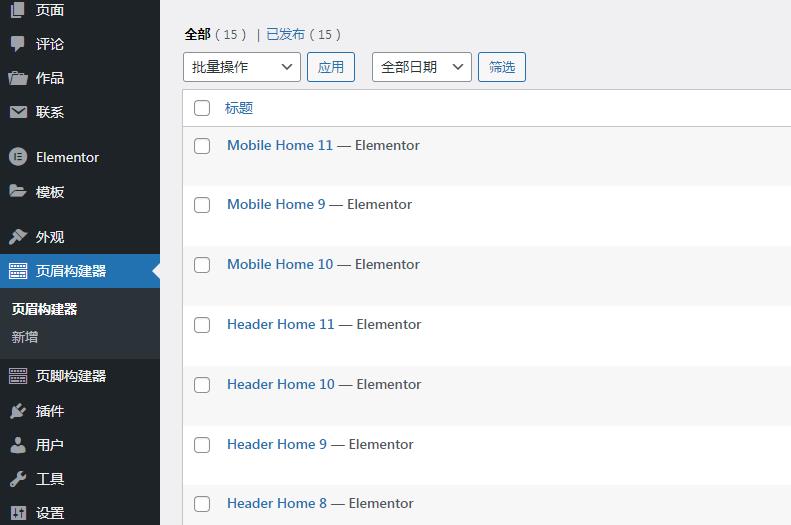This screenshot has width=791, height=525.
Task: Click the Portfolio (作品) folder icon
Action: pos(18,78)
